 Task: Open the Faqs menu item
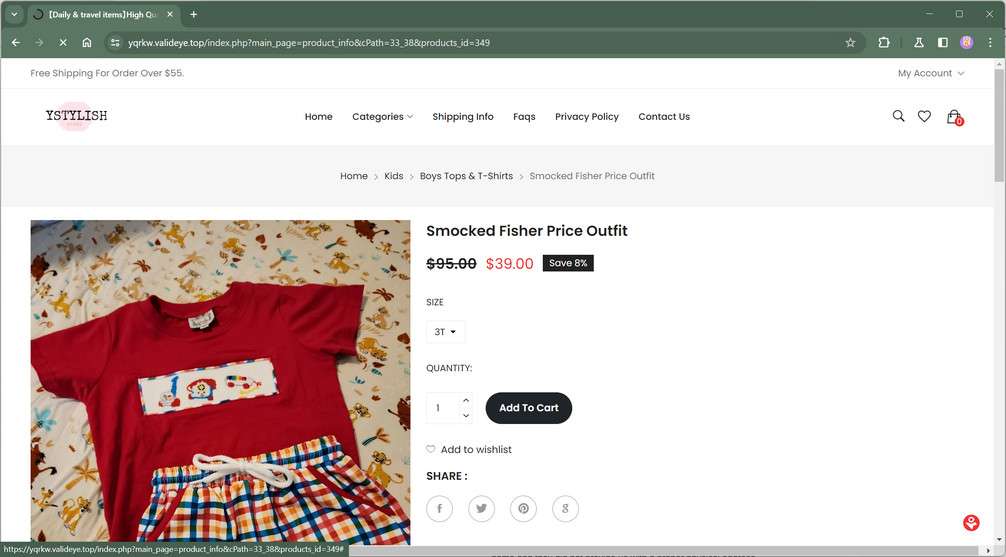click(x=524, y=117)
